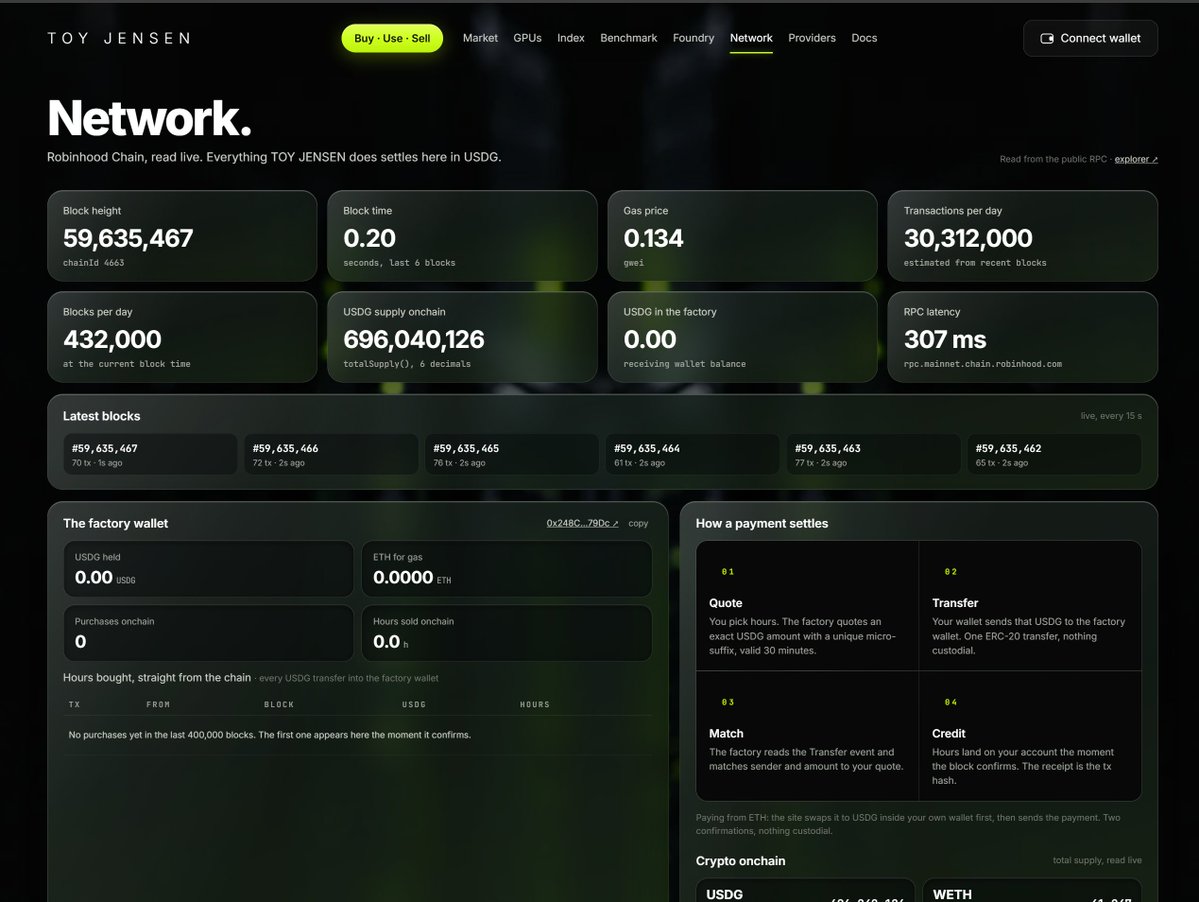The height and width of the screenshot is (902, 1199).
Task: Click the USDG crypto card
Action: tap(805, 891)
